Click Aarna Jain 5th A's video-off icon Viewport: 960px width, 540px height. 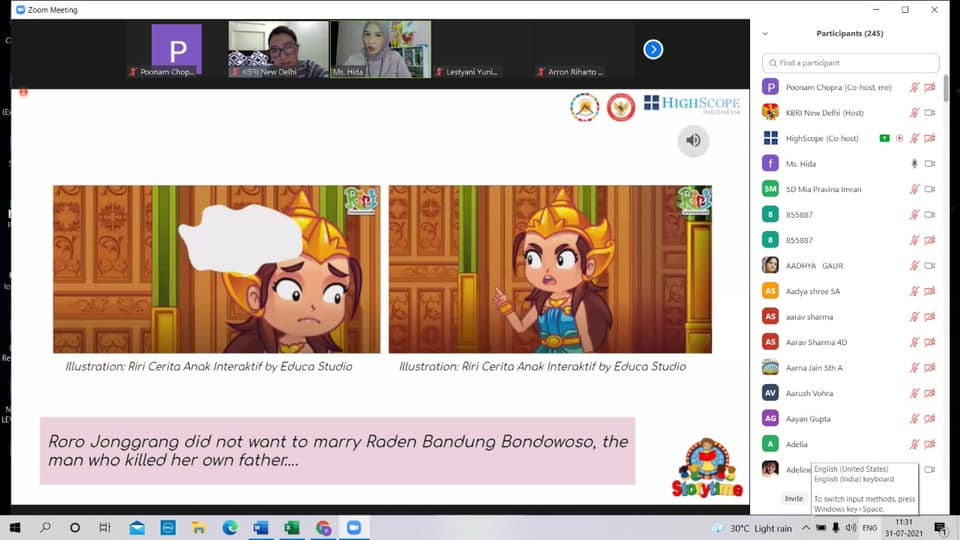click(929, 368)
